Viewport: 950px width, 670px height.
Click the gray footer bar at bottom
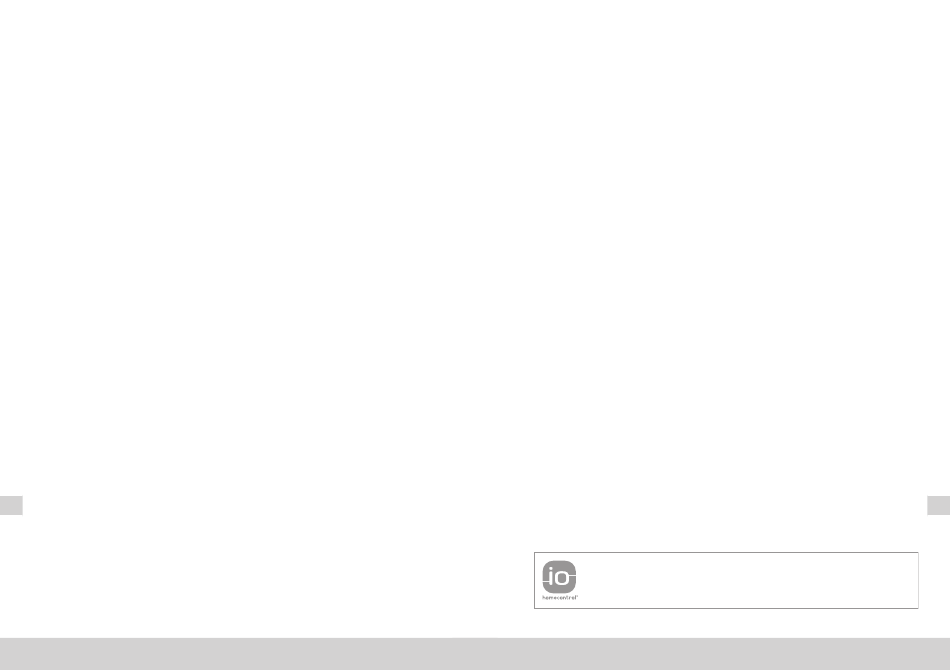point(475,654)
